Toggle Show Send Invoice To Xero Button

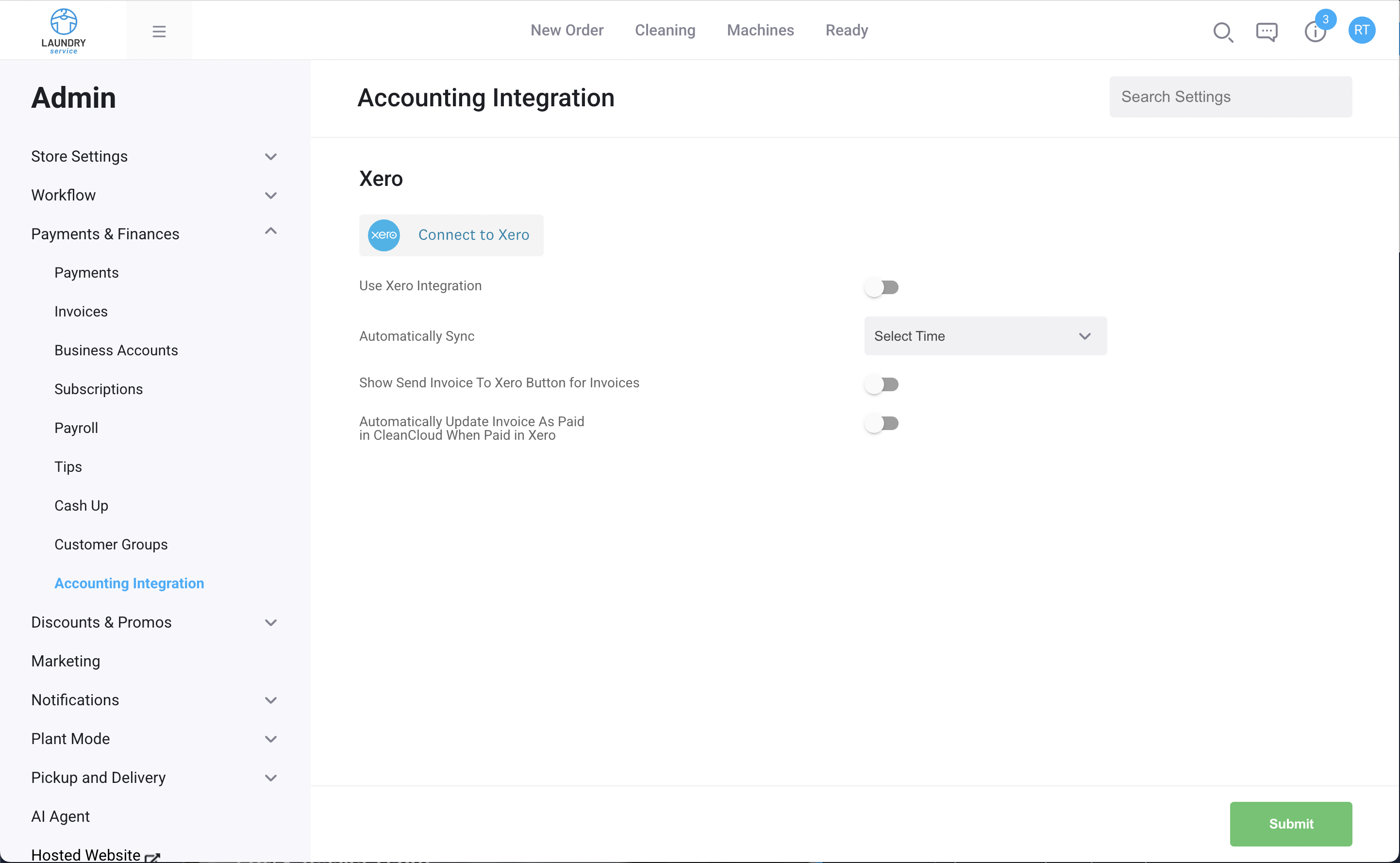(x=883, y=383)
